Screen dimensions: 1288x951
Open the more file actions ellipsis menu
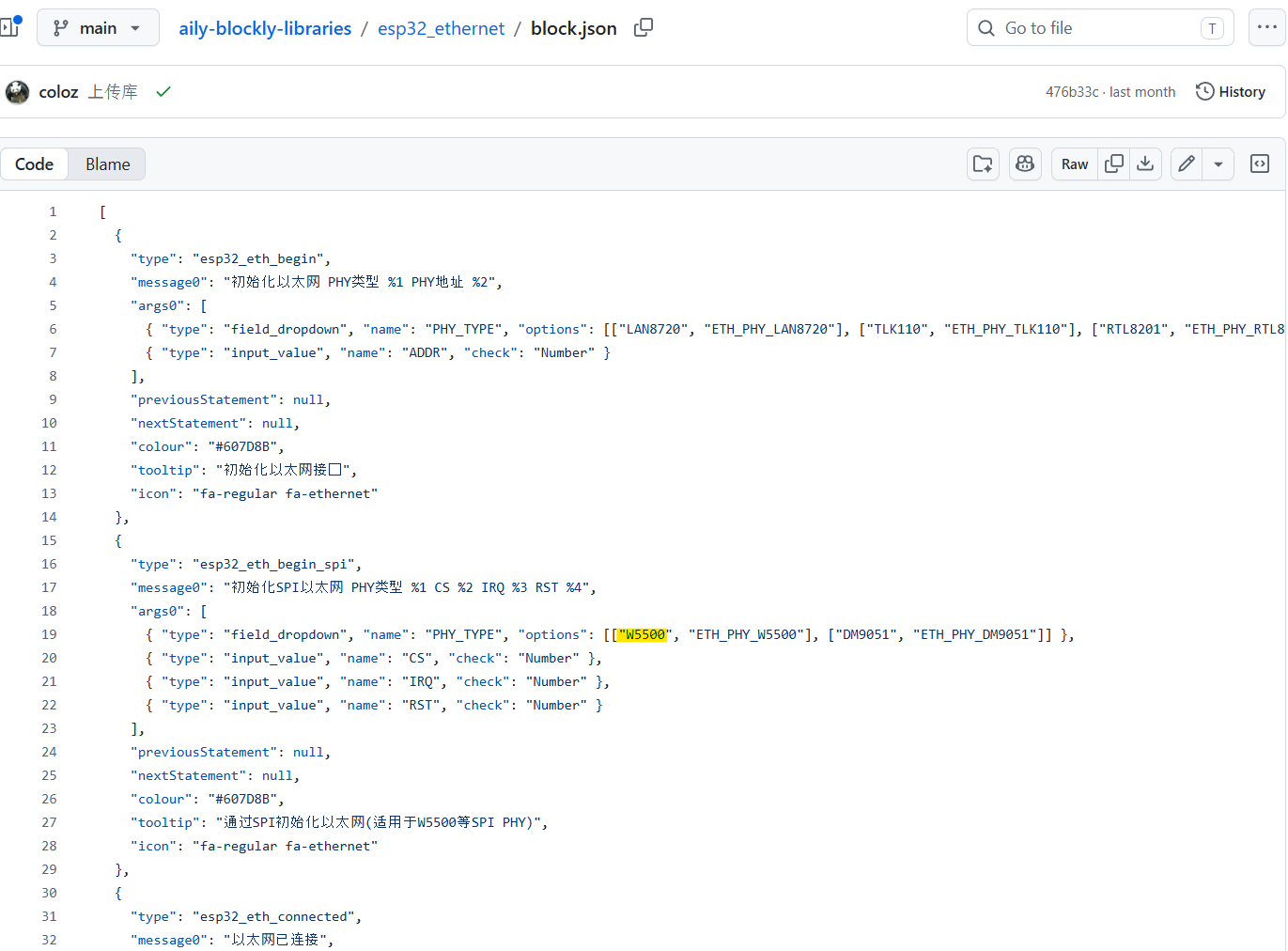(1266, 27)
